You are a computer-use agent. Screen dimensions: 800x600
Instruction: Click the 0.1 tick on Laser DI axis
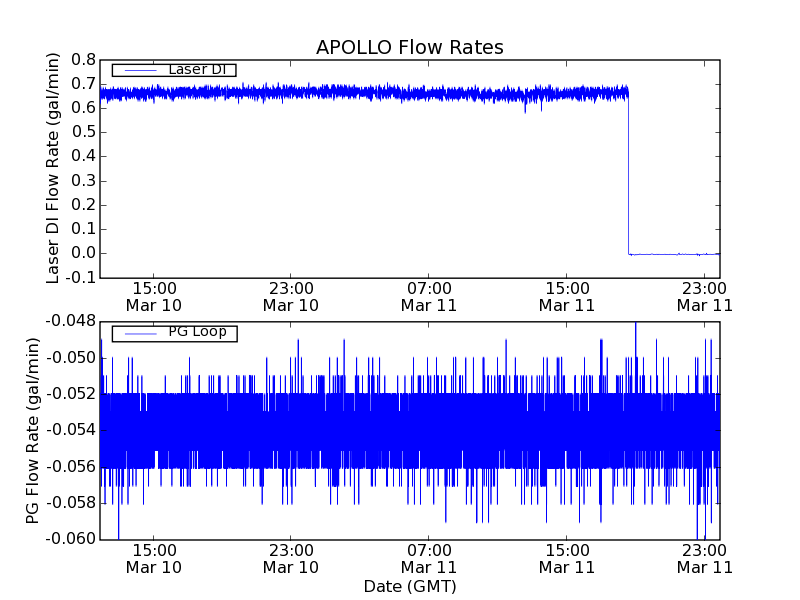click(x=84, y=229)
